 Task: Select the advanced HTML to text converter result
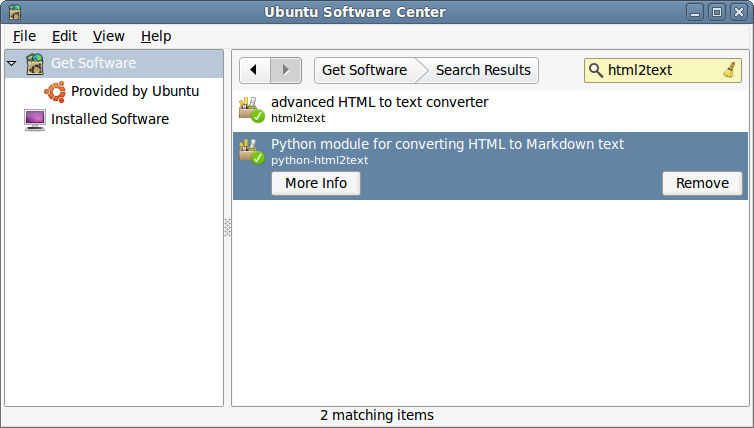point(490,110)
